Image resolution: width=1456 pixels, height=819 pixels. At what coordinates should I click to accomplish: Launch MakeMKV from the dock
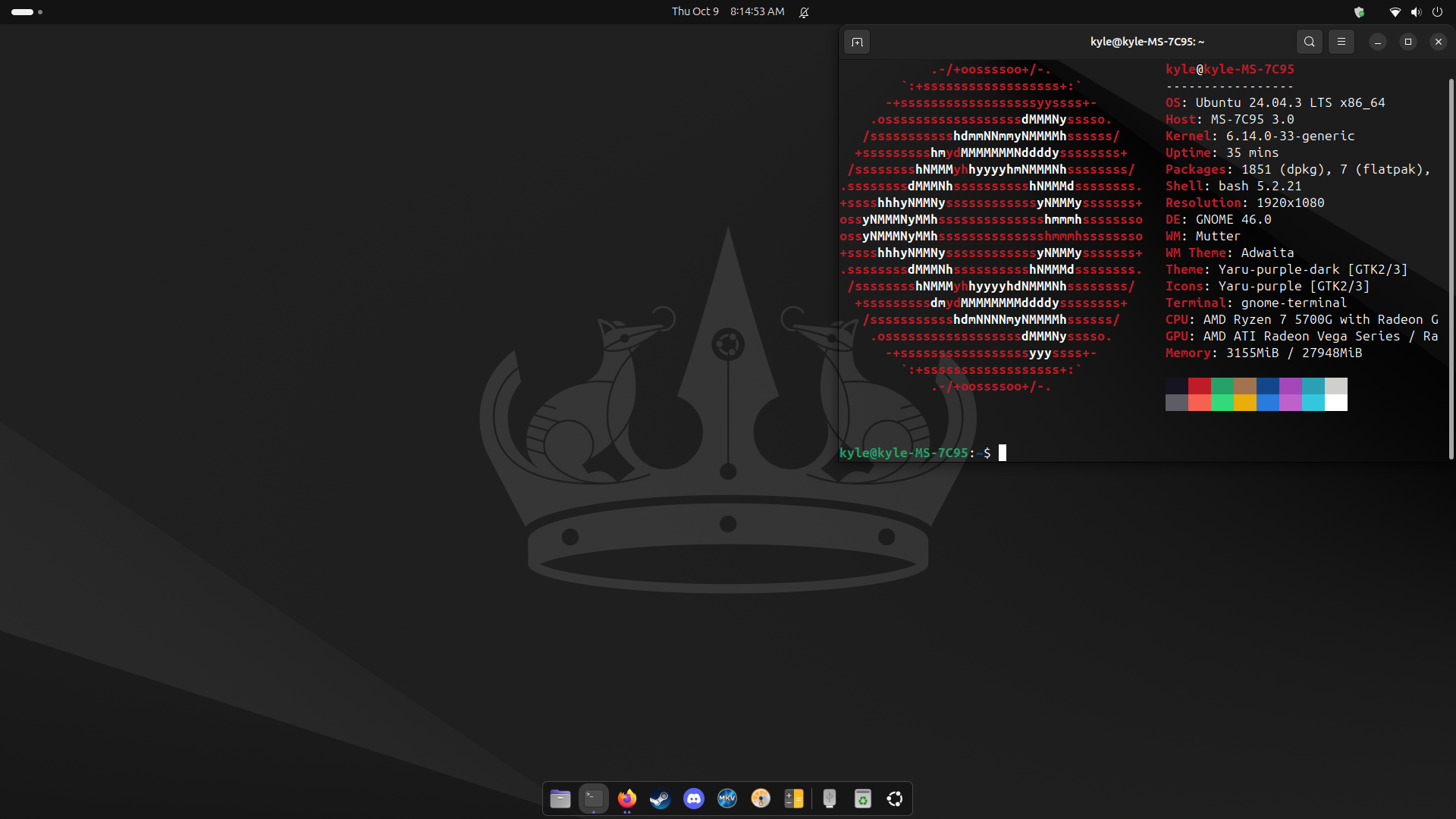click(726, 799)
